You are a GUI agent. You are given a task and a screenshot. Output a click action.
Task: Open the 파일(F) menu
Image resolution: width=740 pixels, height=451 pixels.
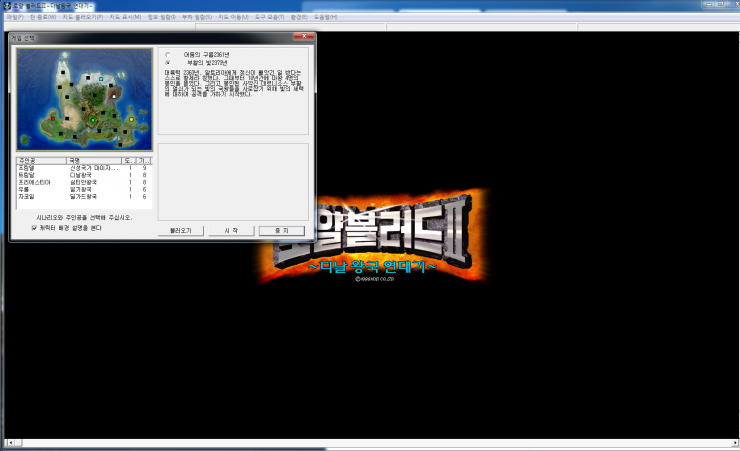12,17
